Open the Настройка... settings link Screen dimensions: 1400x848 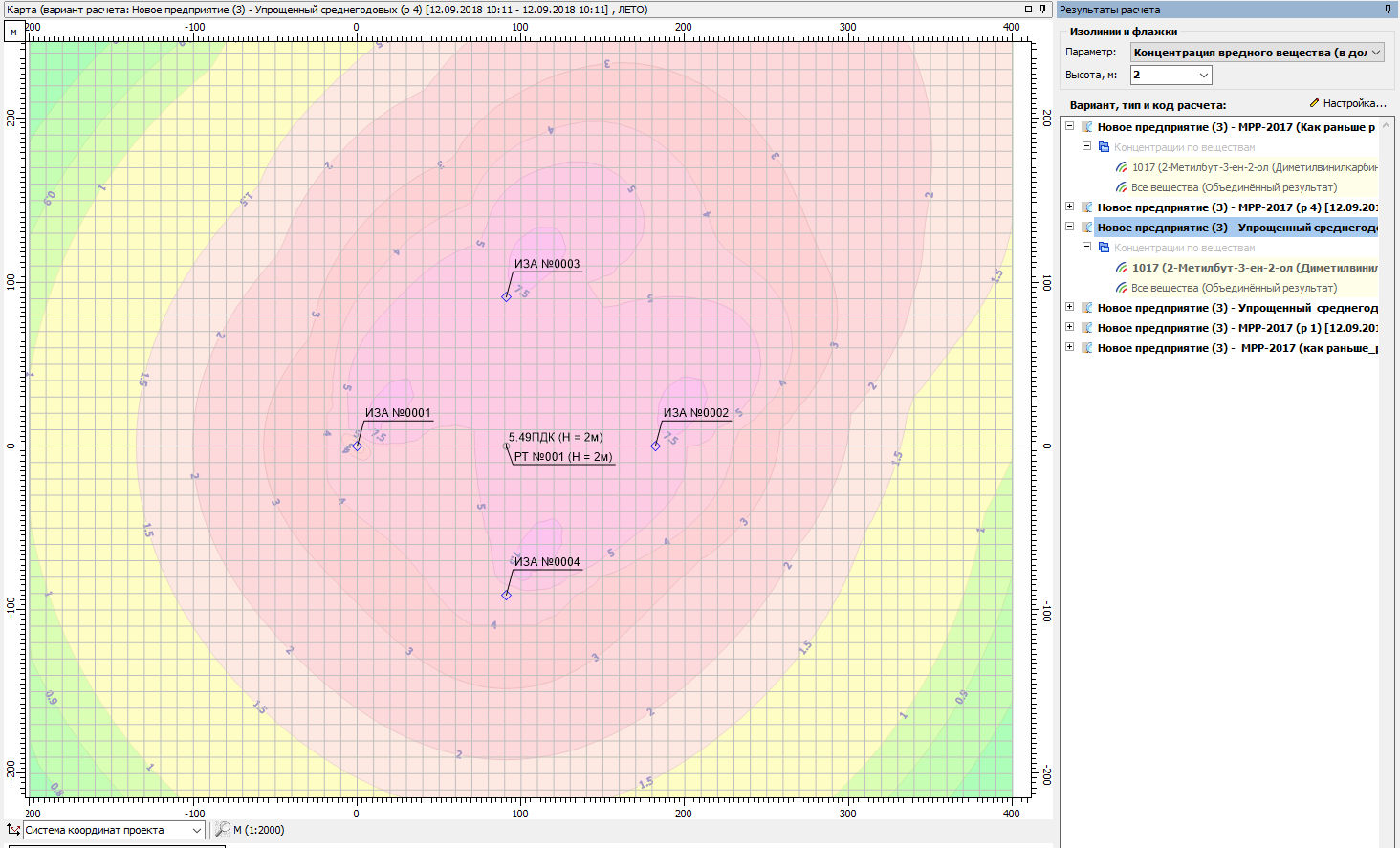coord(1347,103)
